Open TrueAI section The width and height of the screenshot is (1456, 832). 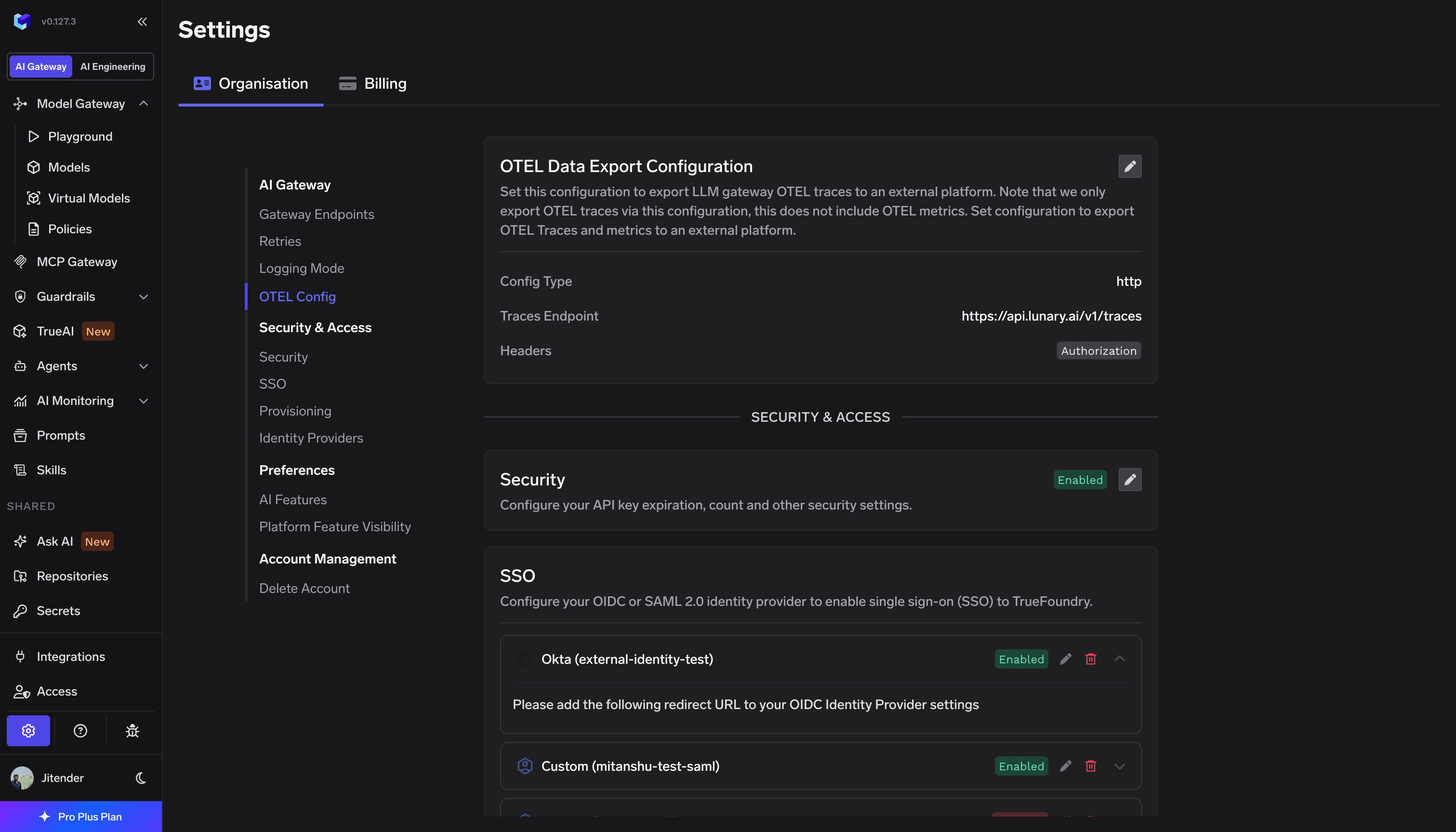[x=55, y=332]
